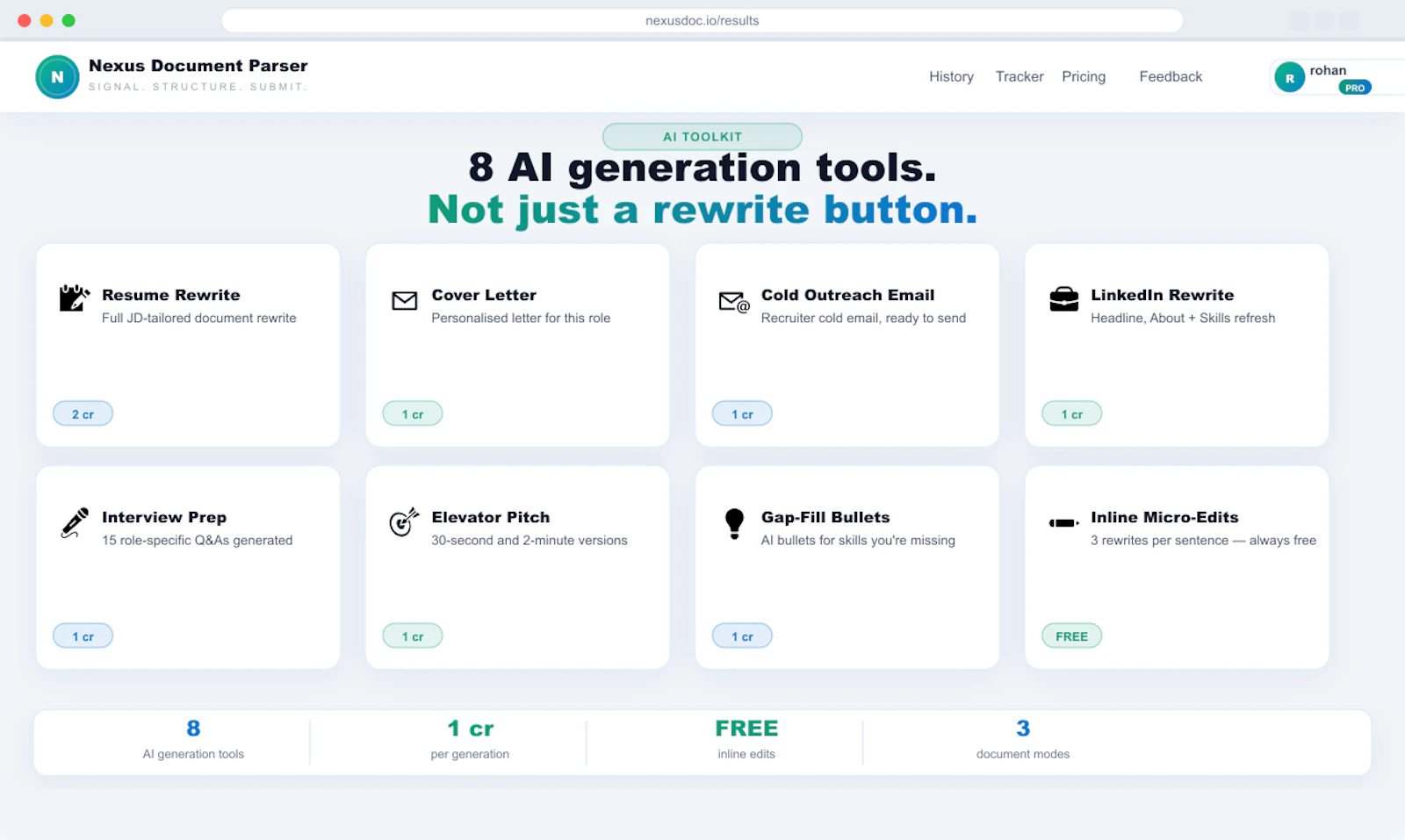Select the Interview Prep title
Screen dimensions: 1405x840
pos(164,517)
